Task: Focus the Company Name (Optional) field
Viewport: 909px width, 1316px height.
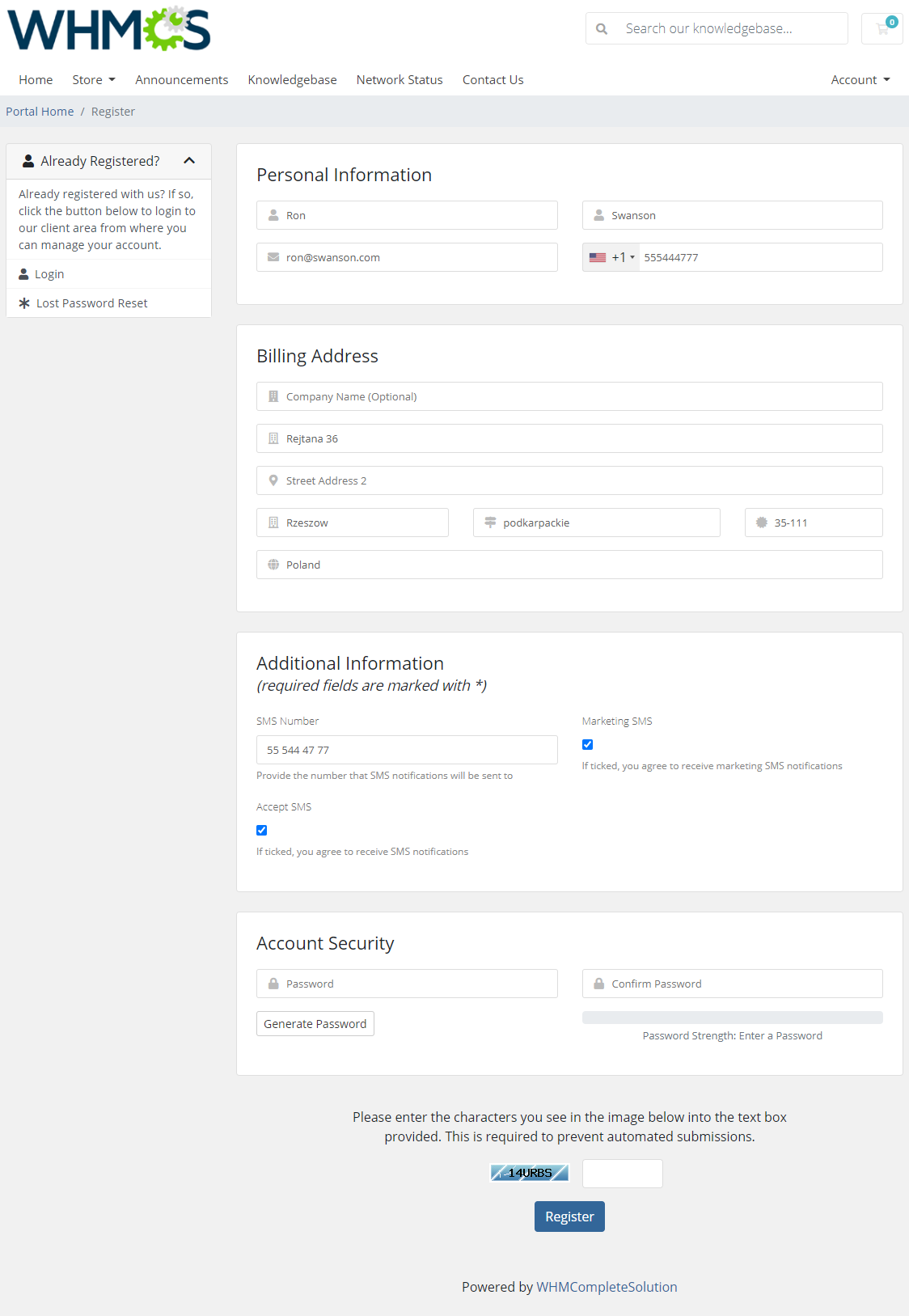Action: 569,396
